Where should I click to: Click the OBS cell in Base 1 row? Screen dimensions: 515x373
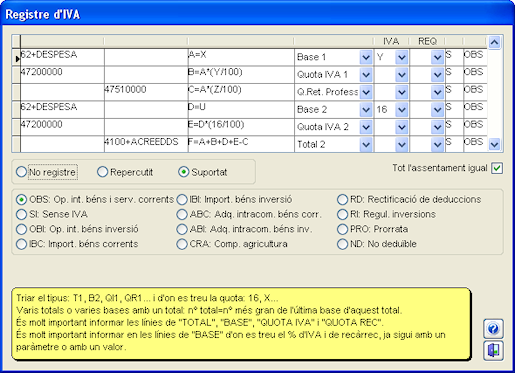click(475, 57)
